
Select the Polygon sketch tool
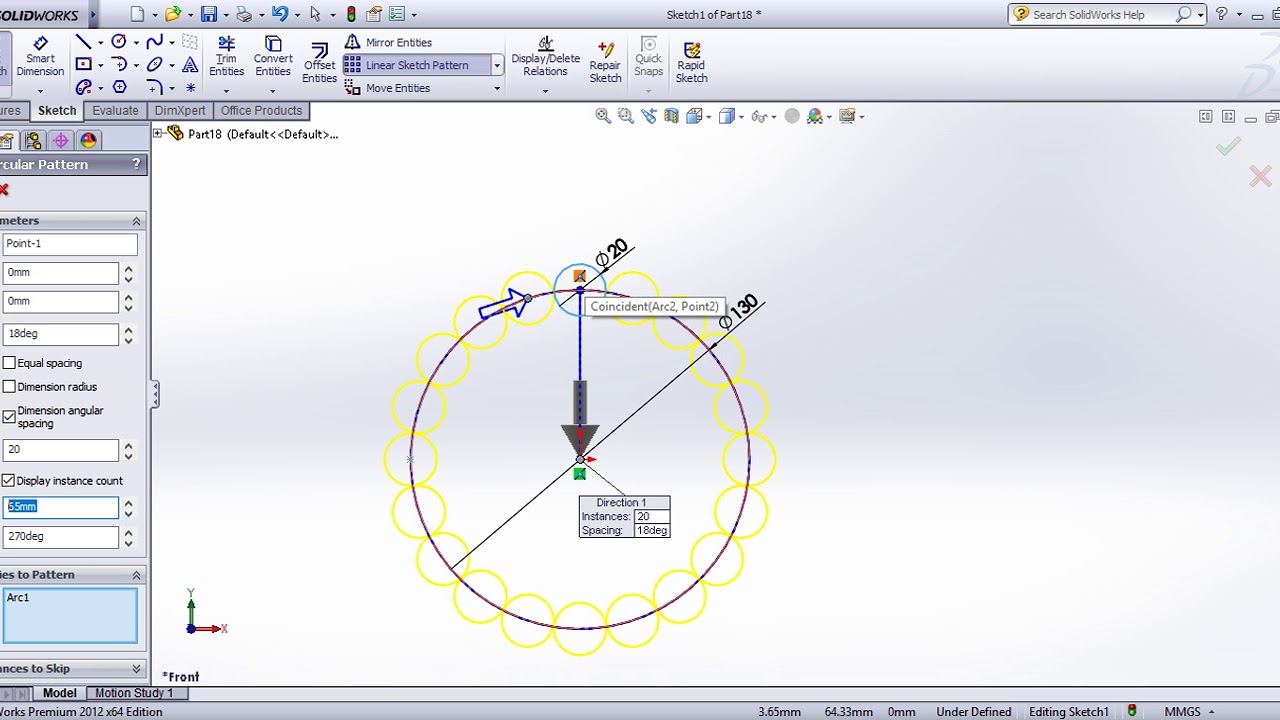click(x=119, y=88)
